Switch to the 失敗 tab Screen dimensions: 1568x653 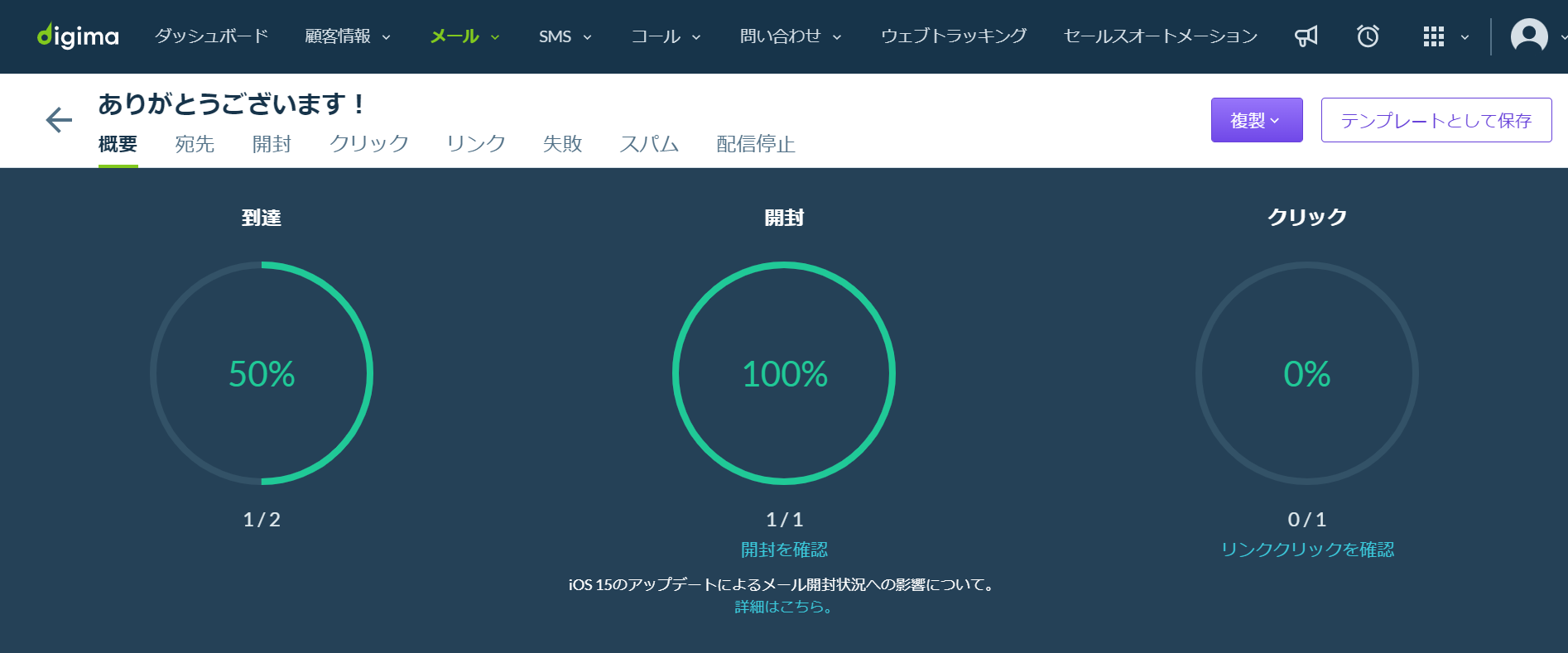click(x=563, y=144)
